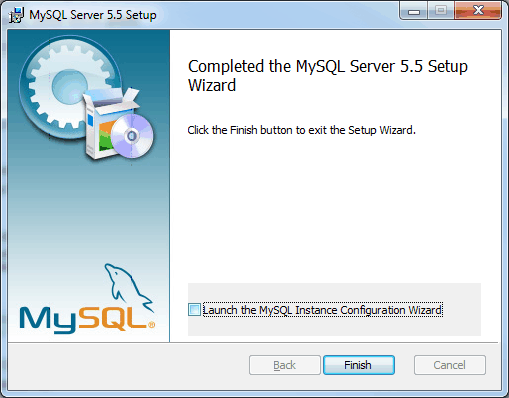Screen dimensions: 509x398
Task: Click the Cancel button
Action: click(x=450, y=365)
